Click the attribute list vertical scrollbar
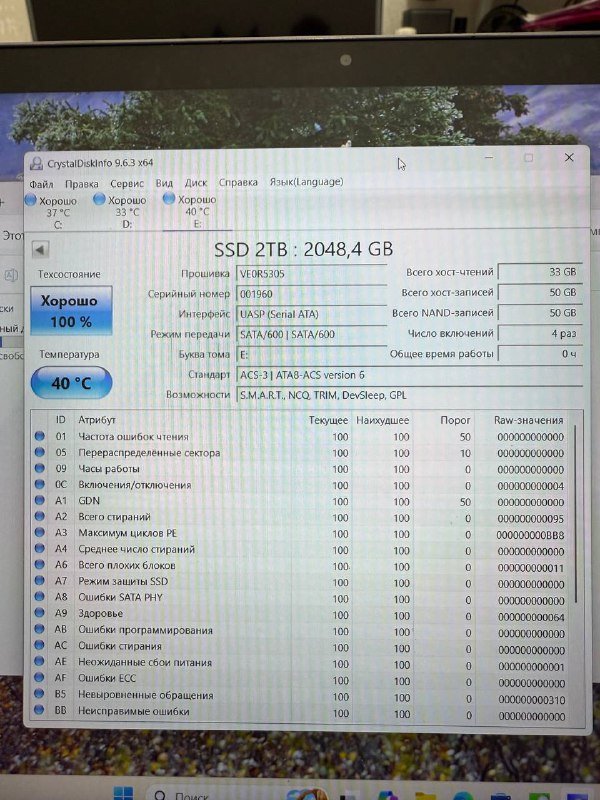The image size is (600, 800). pyautogui.click(x=576, y=513)
